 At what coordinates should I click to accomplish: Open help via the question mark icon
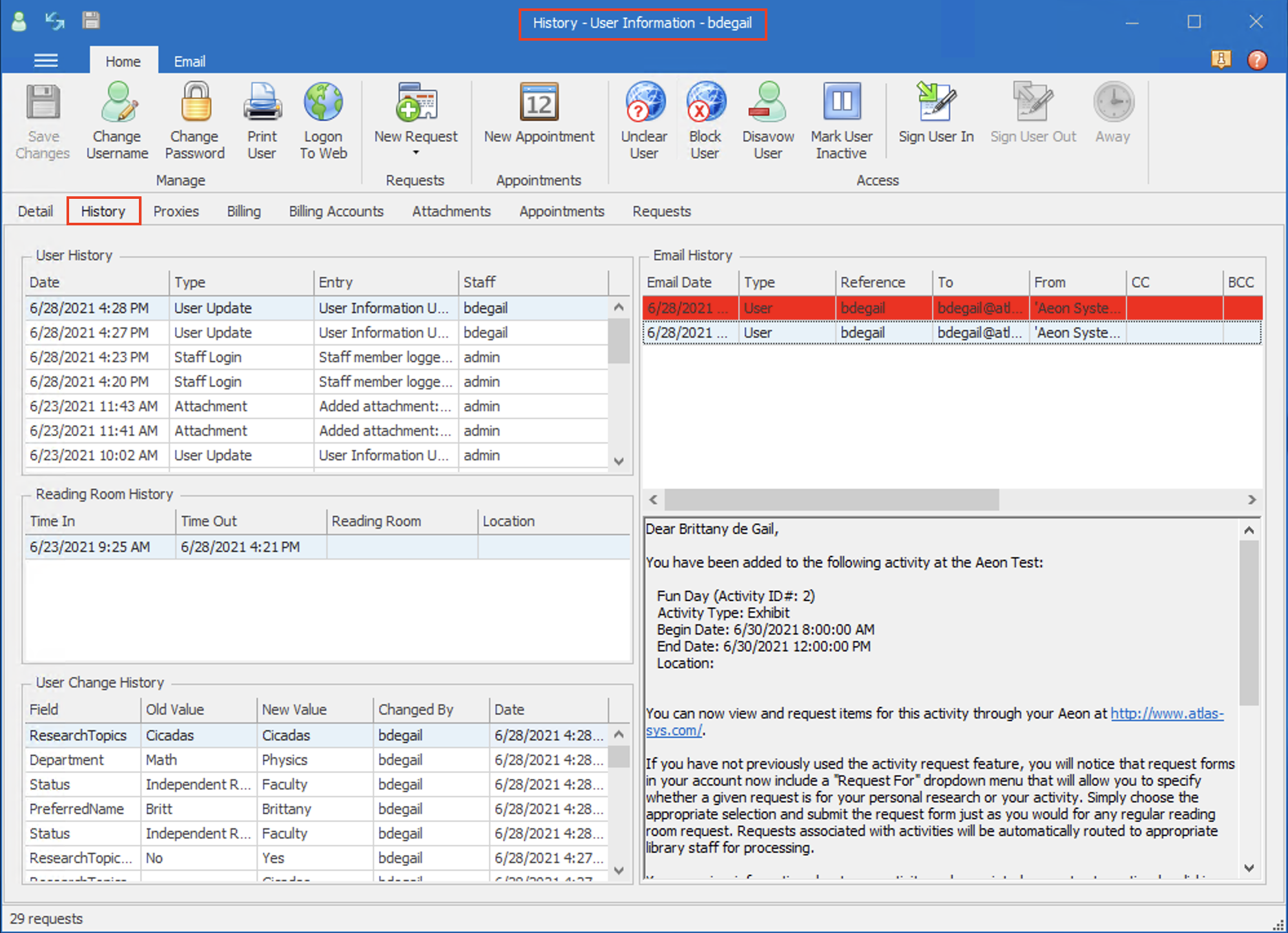pos(1257,60)
